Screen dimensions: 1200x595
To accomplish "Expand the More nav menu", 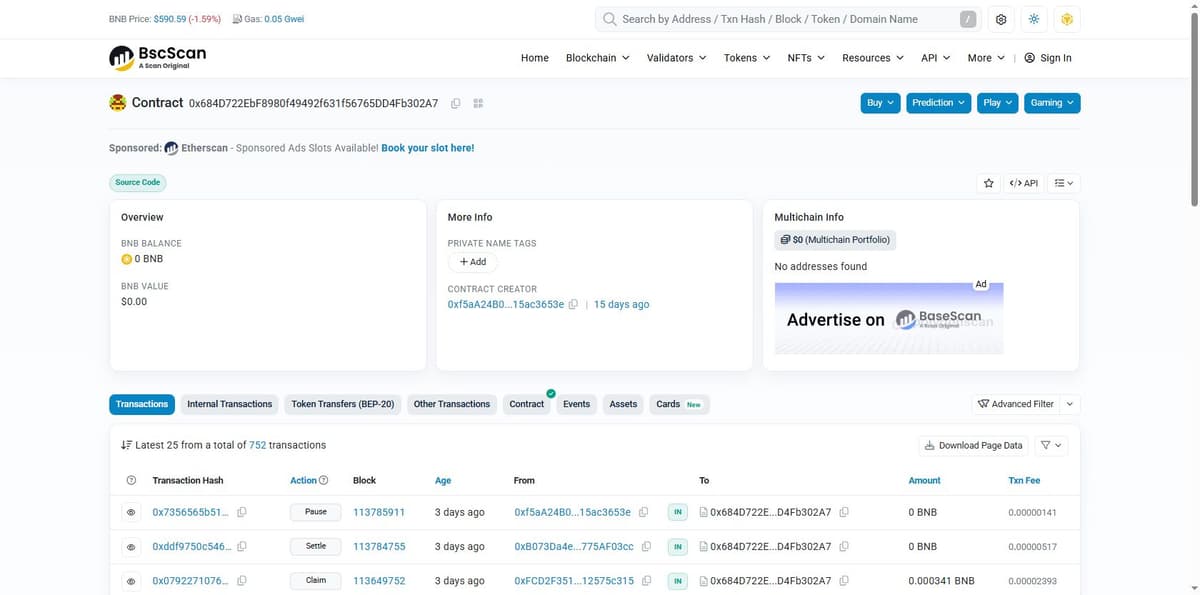I will tap(986, 58).
